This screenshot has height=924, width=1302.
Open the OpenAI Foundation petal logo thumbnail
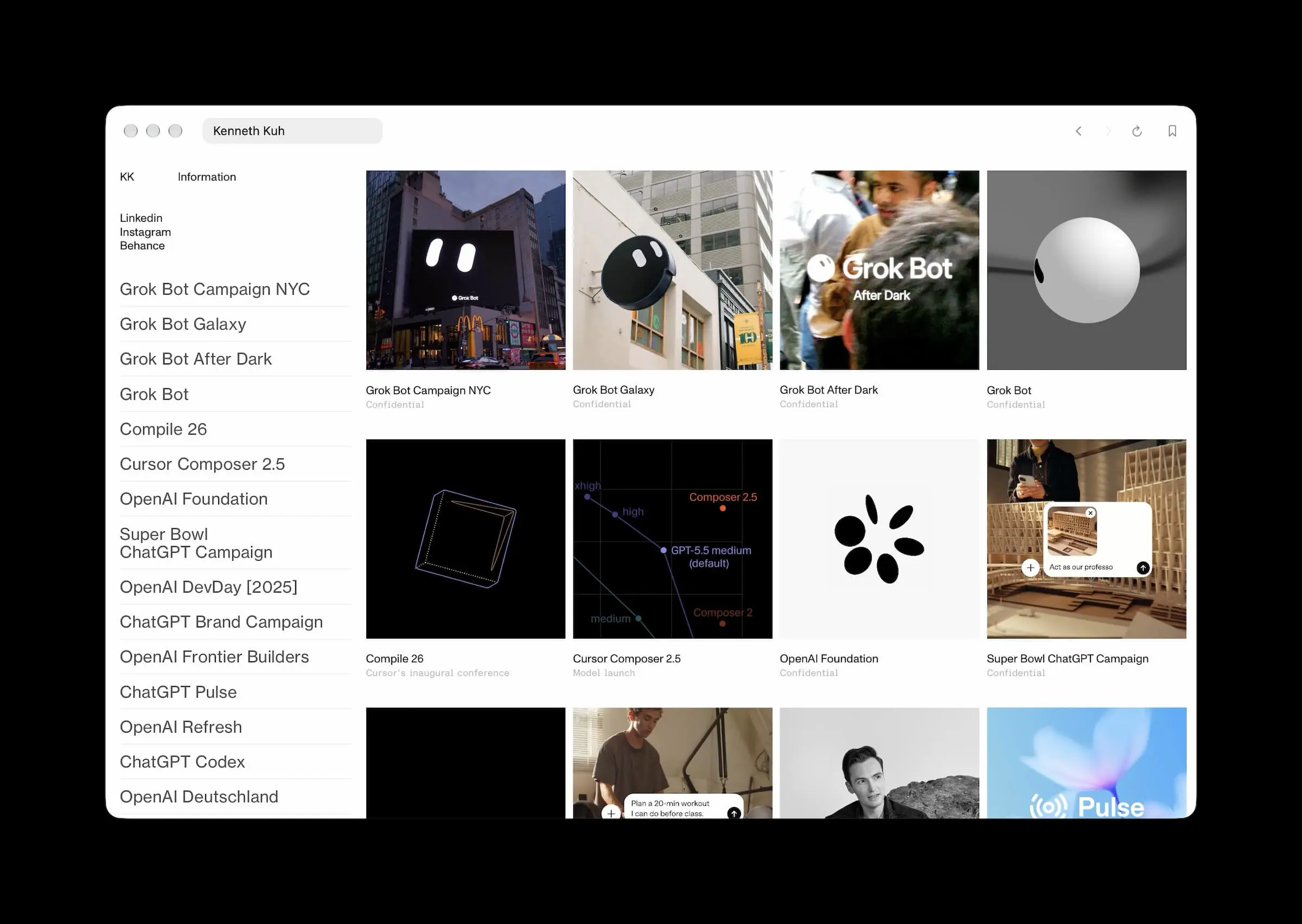(879, 539)
